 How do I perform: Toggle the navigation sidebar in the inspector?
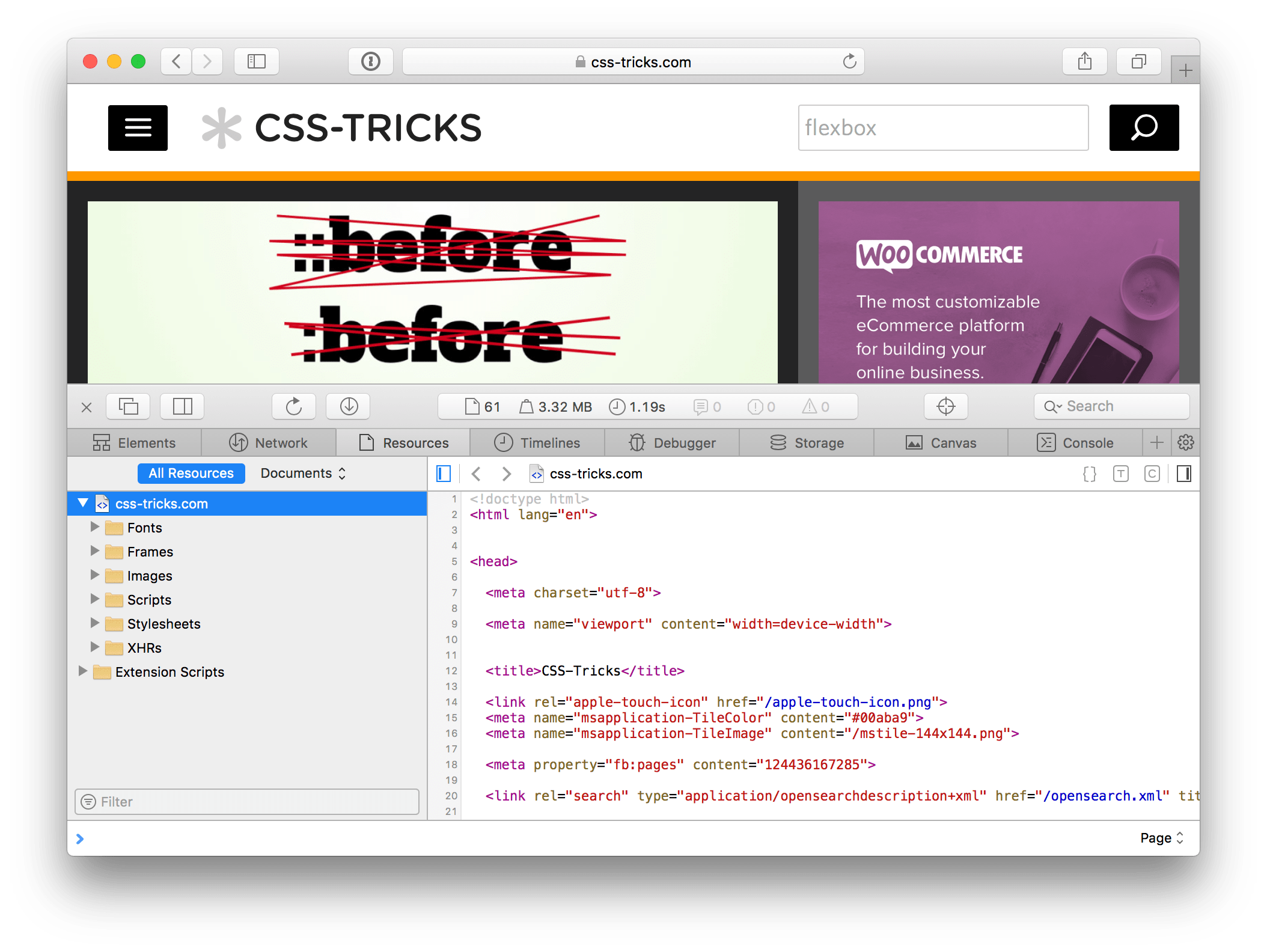(x=444, y=474)
